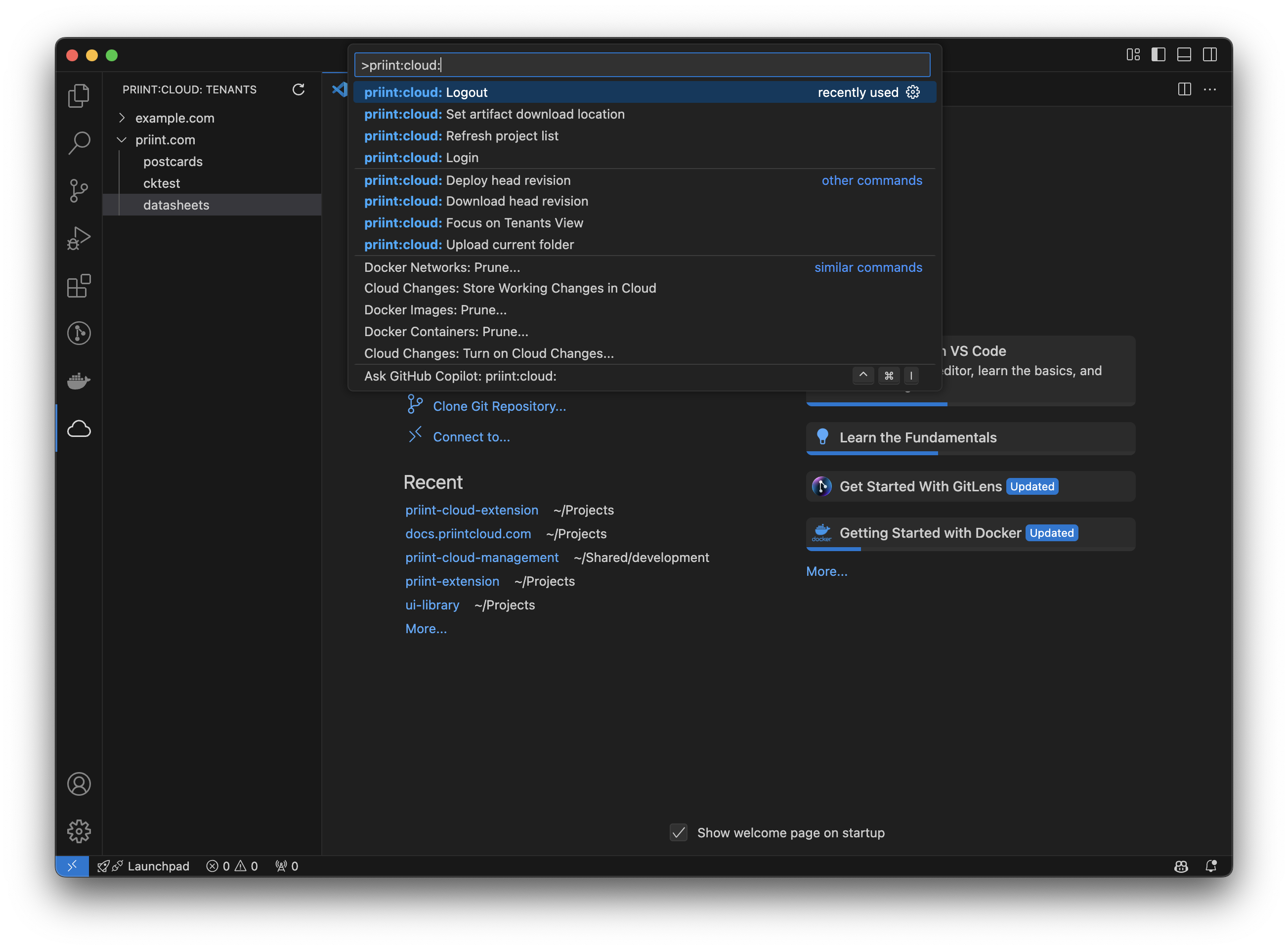Screen dimensions: 1288x950
Task: Click the Run and Debug icon
Action: [79, 238]
